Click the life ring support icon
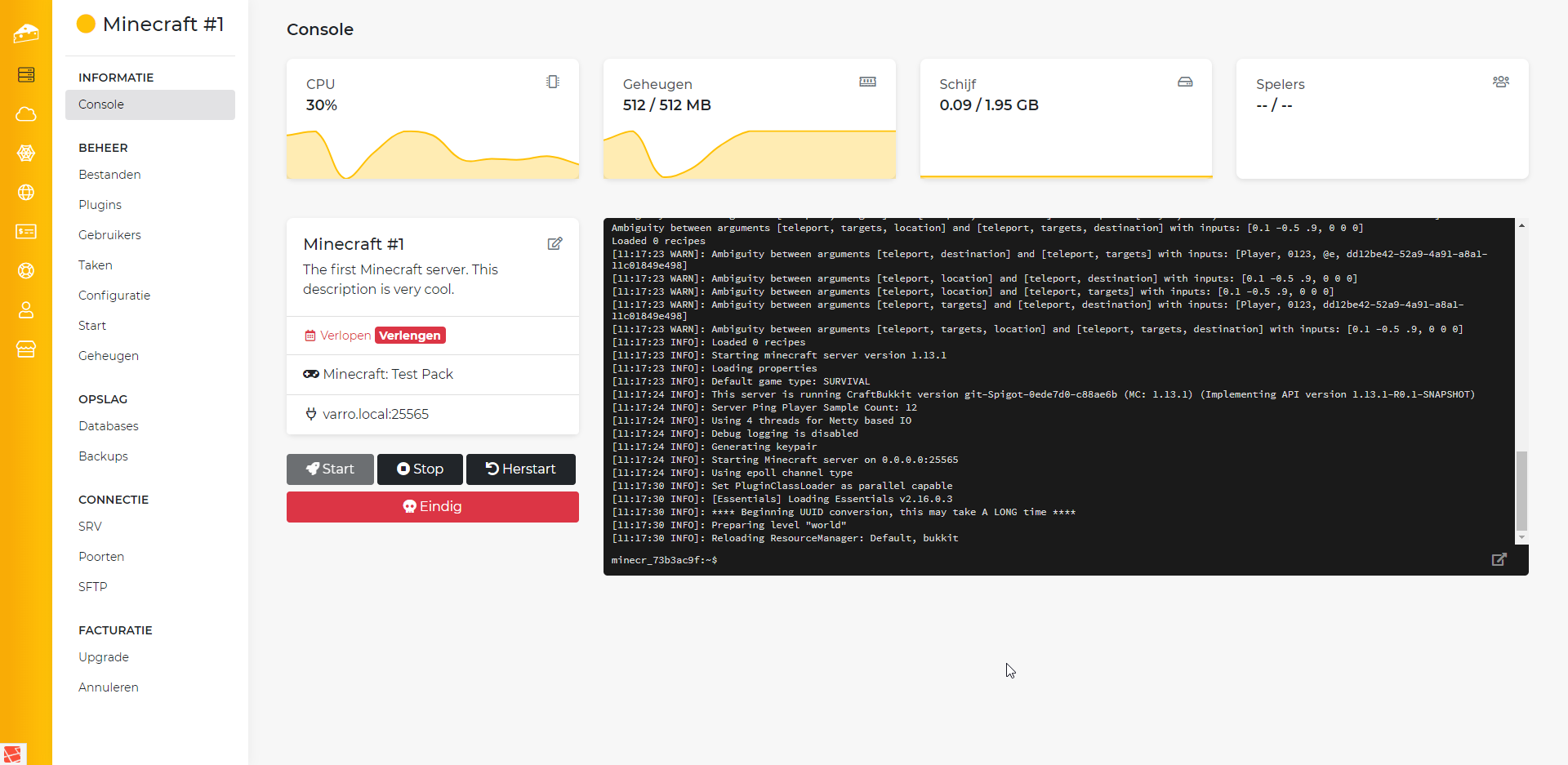This screenshot has width=1568, height=765. (26, 271)
